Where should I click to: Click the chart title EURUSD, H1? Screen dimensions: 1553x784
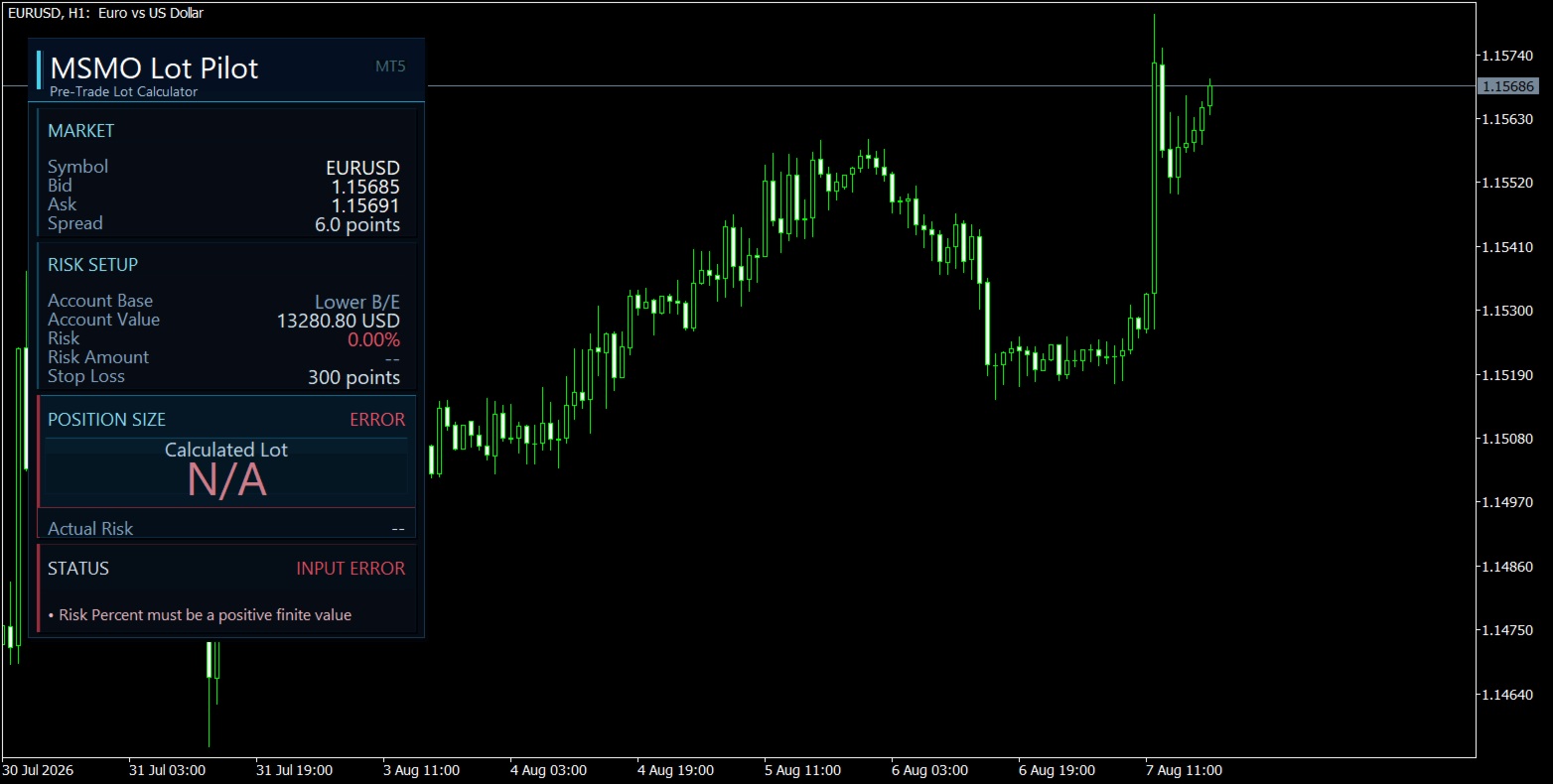click(x=105, y=13)
